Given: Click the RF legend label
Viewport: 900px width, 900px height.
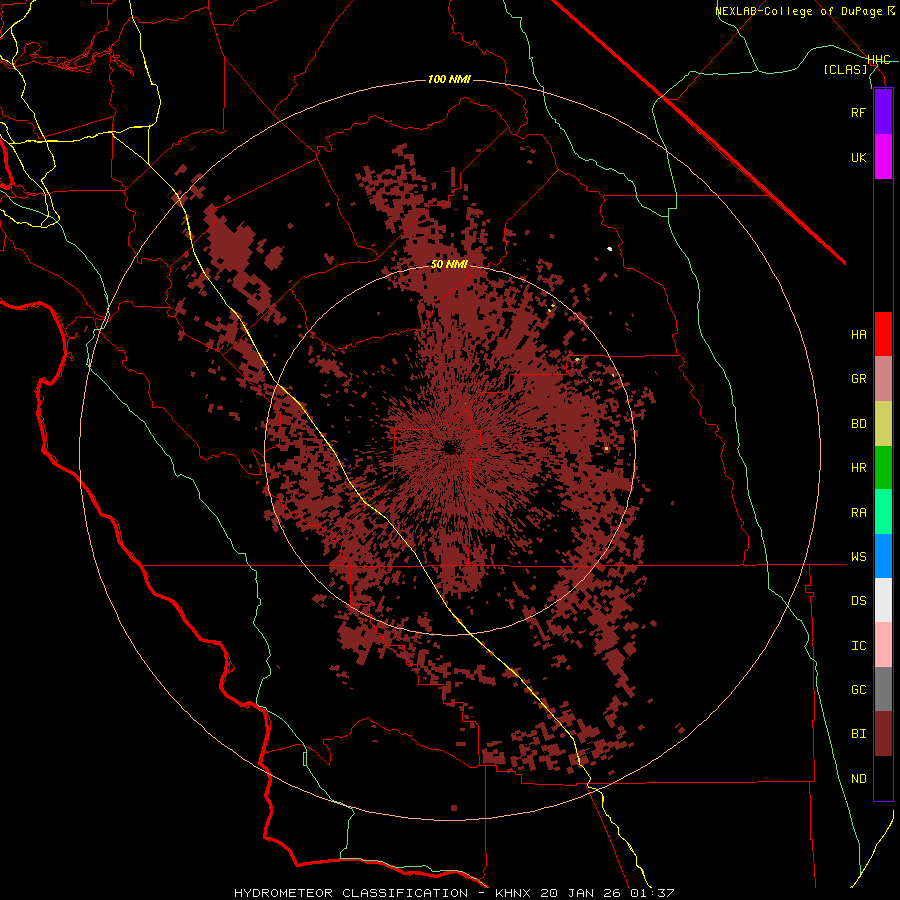Looking at the screenshot, I should (x=858, y=112).
